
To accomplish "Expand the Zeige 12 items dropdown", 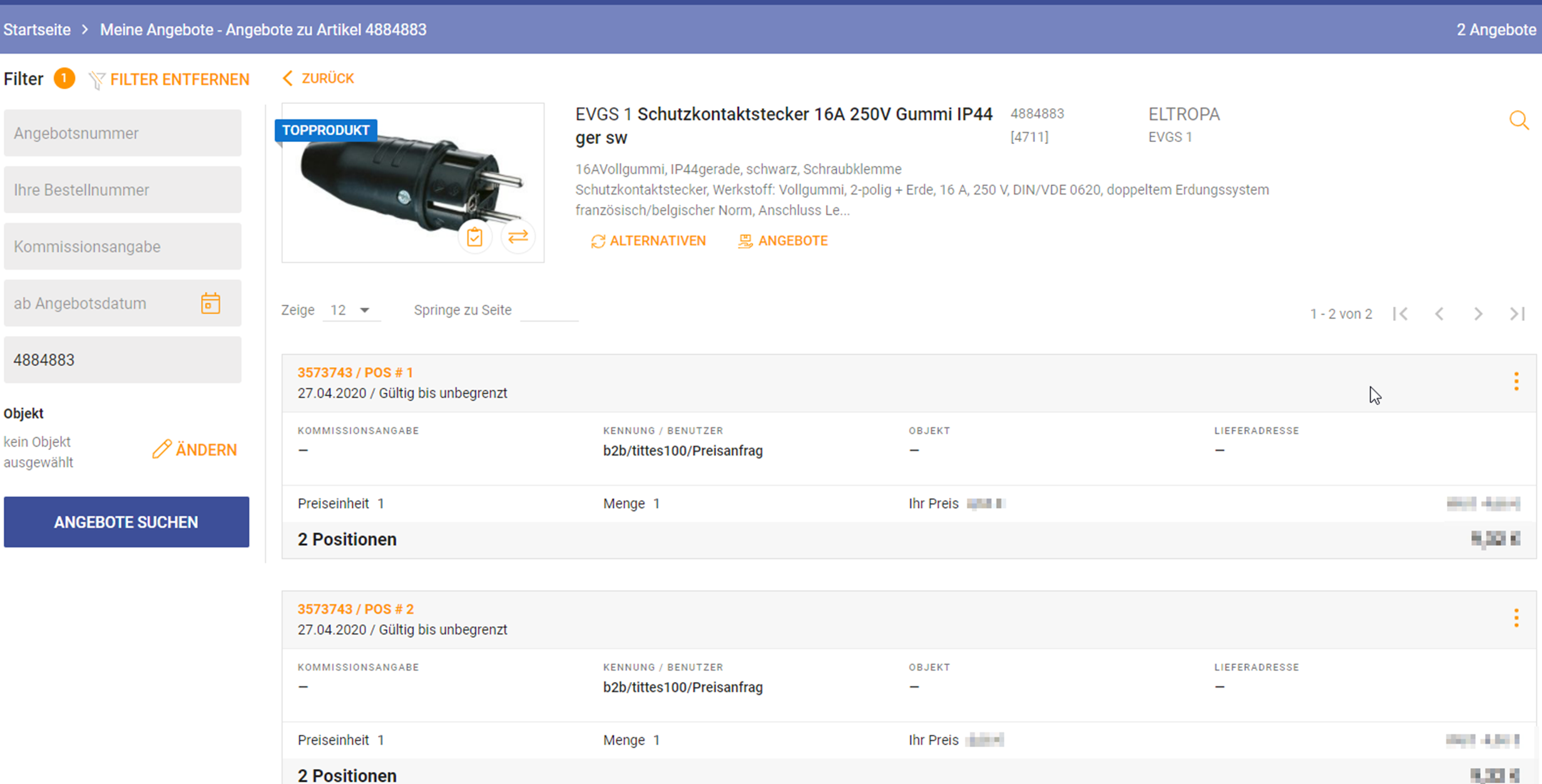I will point(351,310).
